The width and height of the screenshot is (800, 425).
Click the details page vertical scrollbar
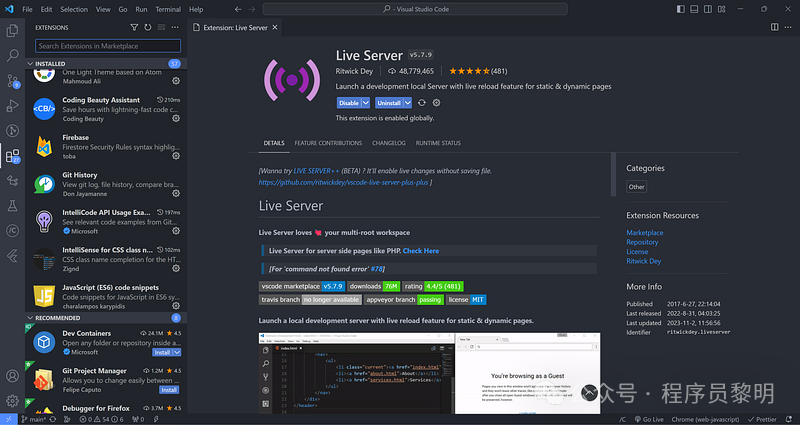click(613, 174)
